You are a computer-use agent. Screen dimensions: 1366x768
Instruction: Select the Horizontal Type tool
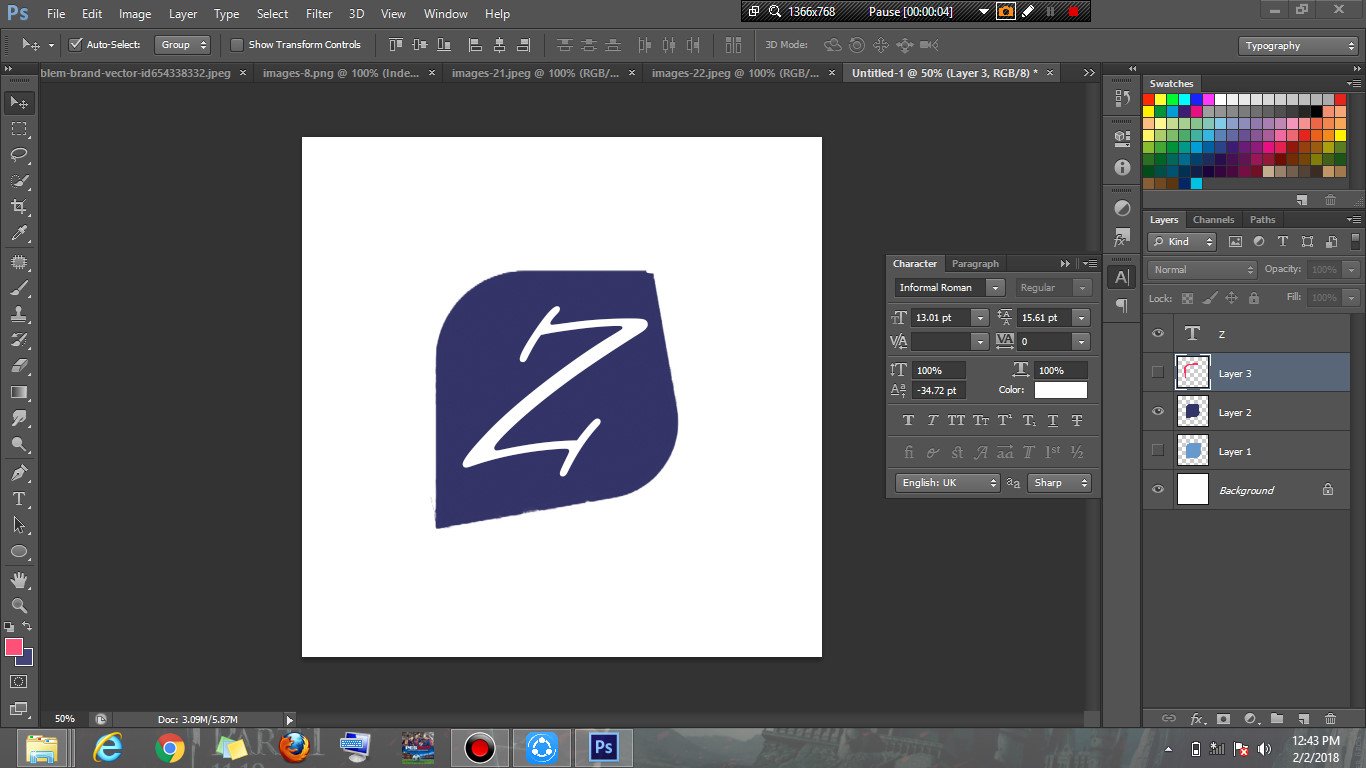pos(18,499)
